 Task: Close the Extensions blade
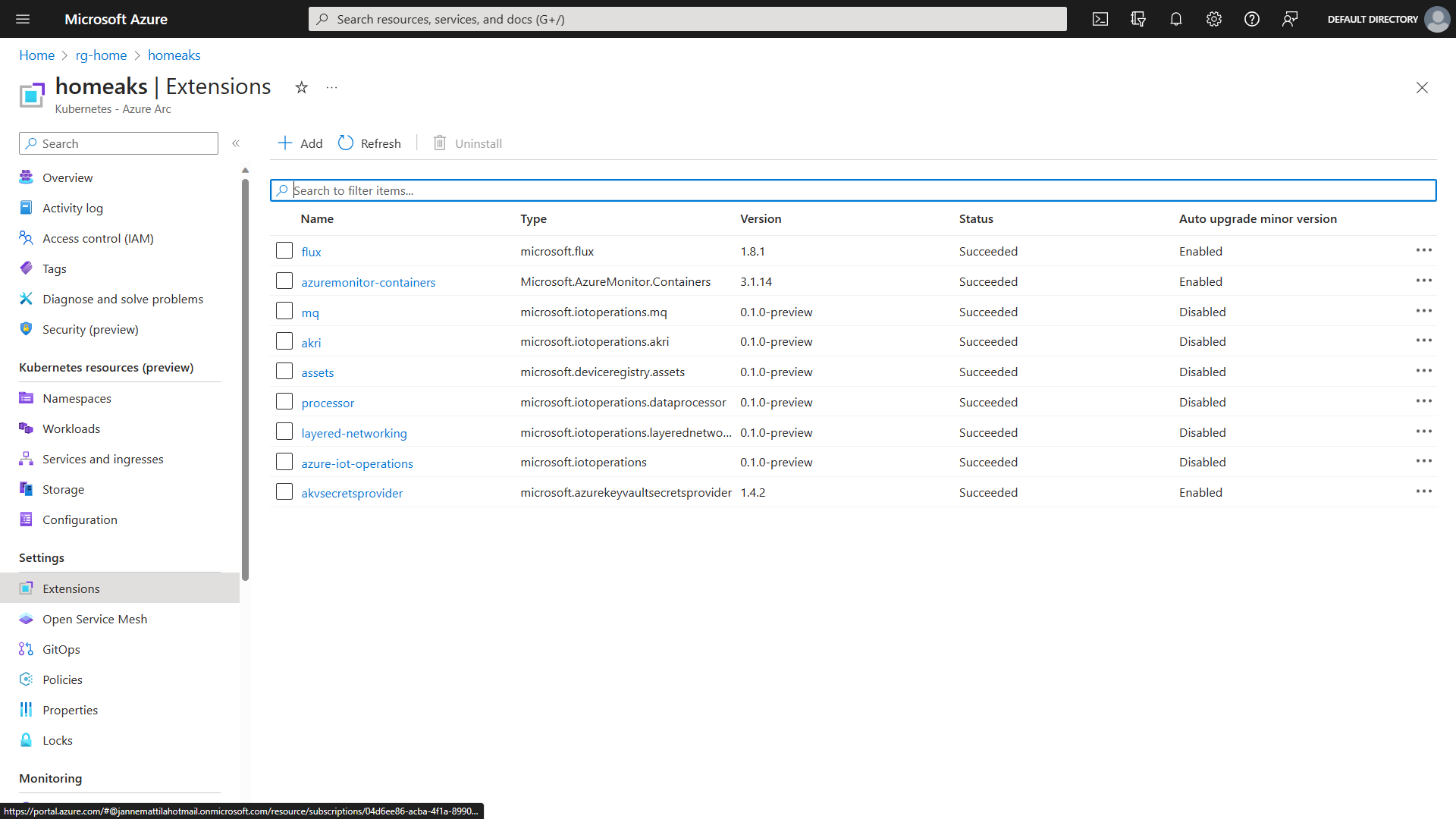click(x=1422, y=88)
